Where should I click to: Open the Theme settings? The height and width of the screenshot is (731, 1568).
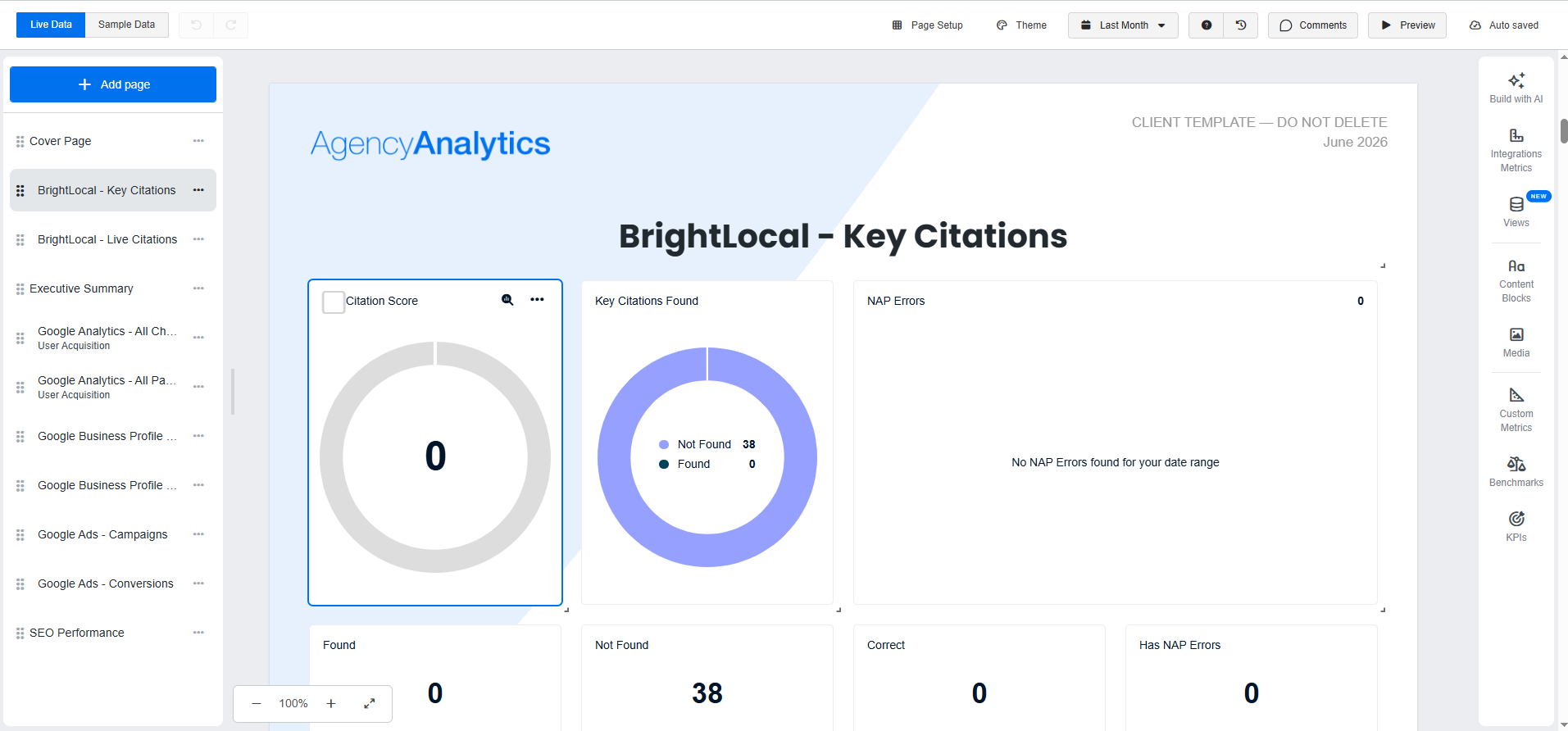pyautogui.click(x=1021, y=25)
